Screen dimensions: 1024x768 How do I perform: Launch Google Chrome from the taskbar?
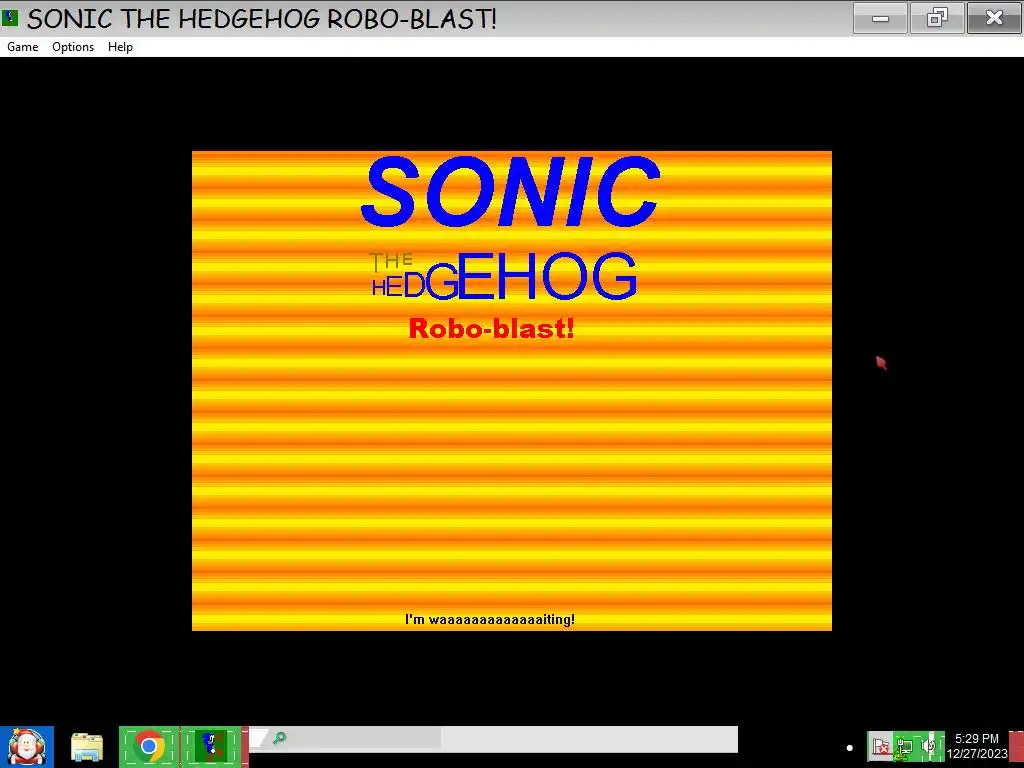pyautogui.click(x=149, y=747)
